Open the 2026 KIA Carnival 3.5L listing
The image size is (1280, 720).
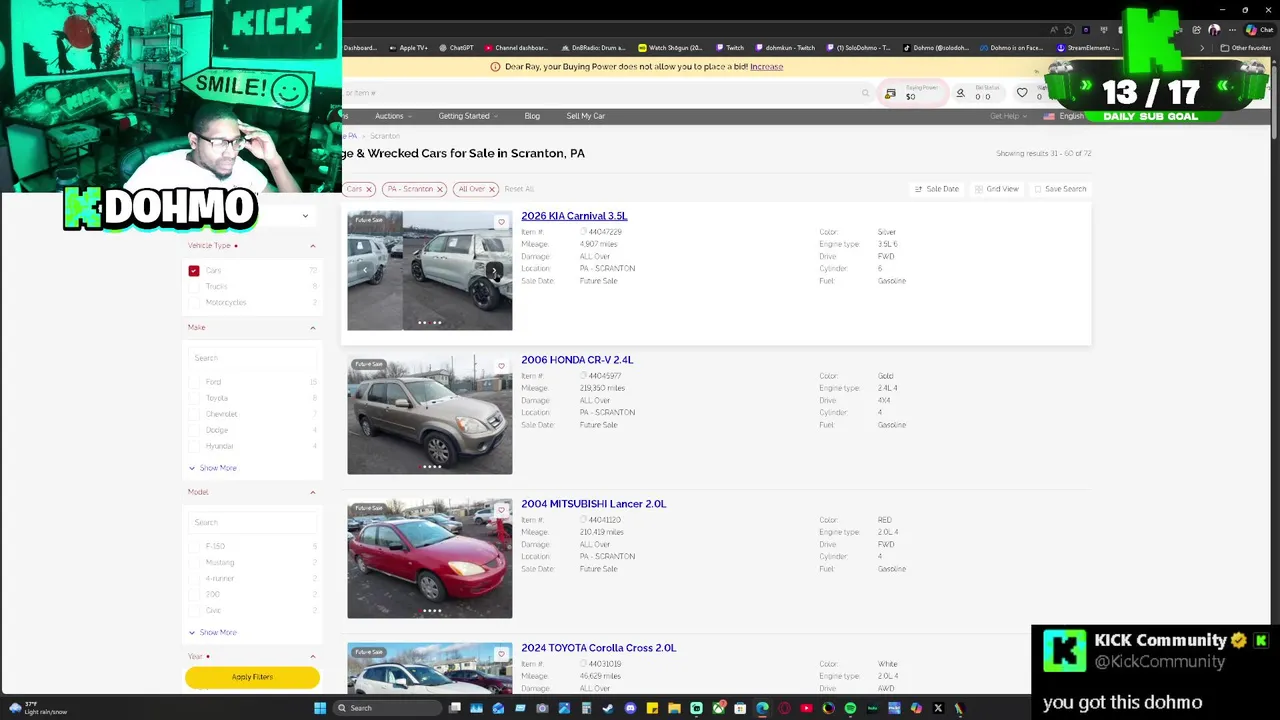[x=574, y=216]
